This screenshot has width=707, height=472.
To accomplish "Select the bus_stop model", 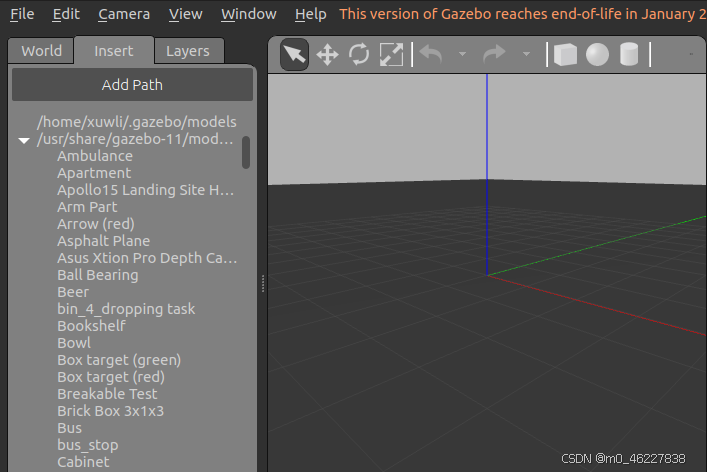I will pos(87,445).
